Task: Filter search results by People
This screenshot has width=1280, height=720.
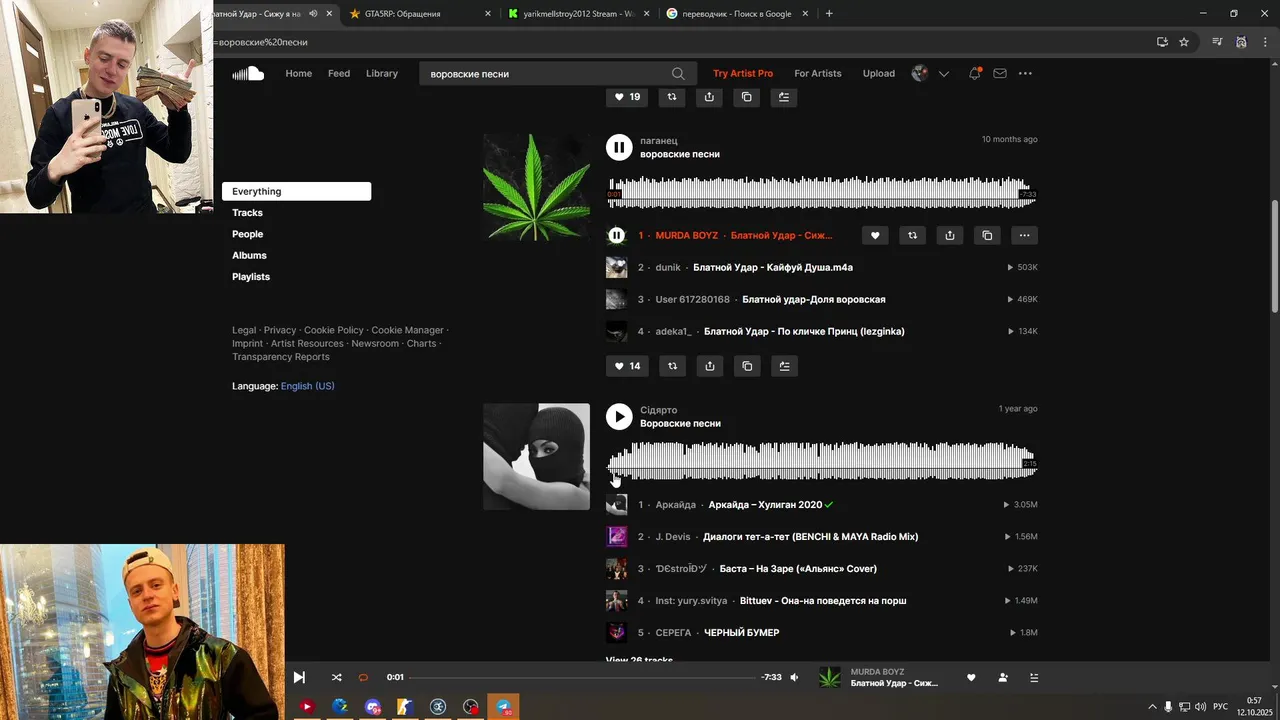Action: (x=248, y=234)
